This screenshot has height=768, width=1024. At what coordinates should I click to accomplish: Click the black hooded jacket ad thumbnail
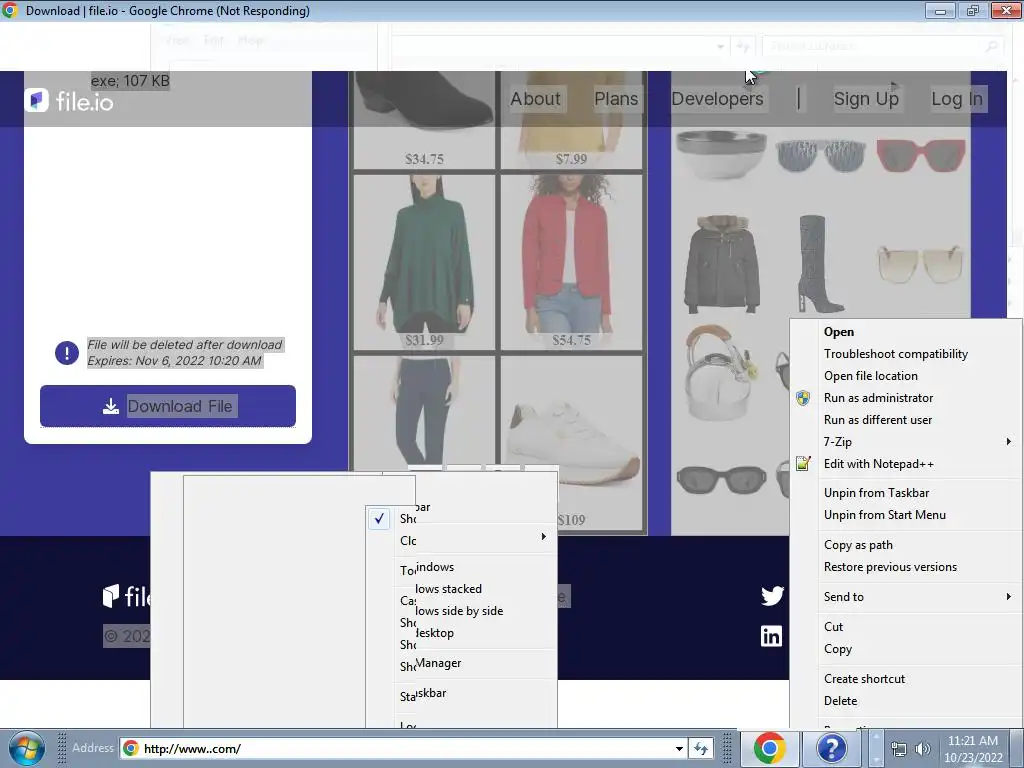[722, 264]
